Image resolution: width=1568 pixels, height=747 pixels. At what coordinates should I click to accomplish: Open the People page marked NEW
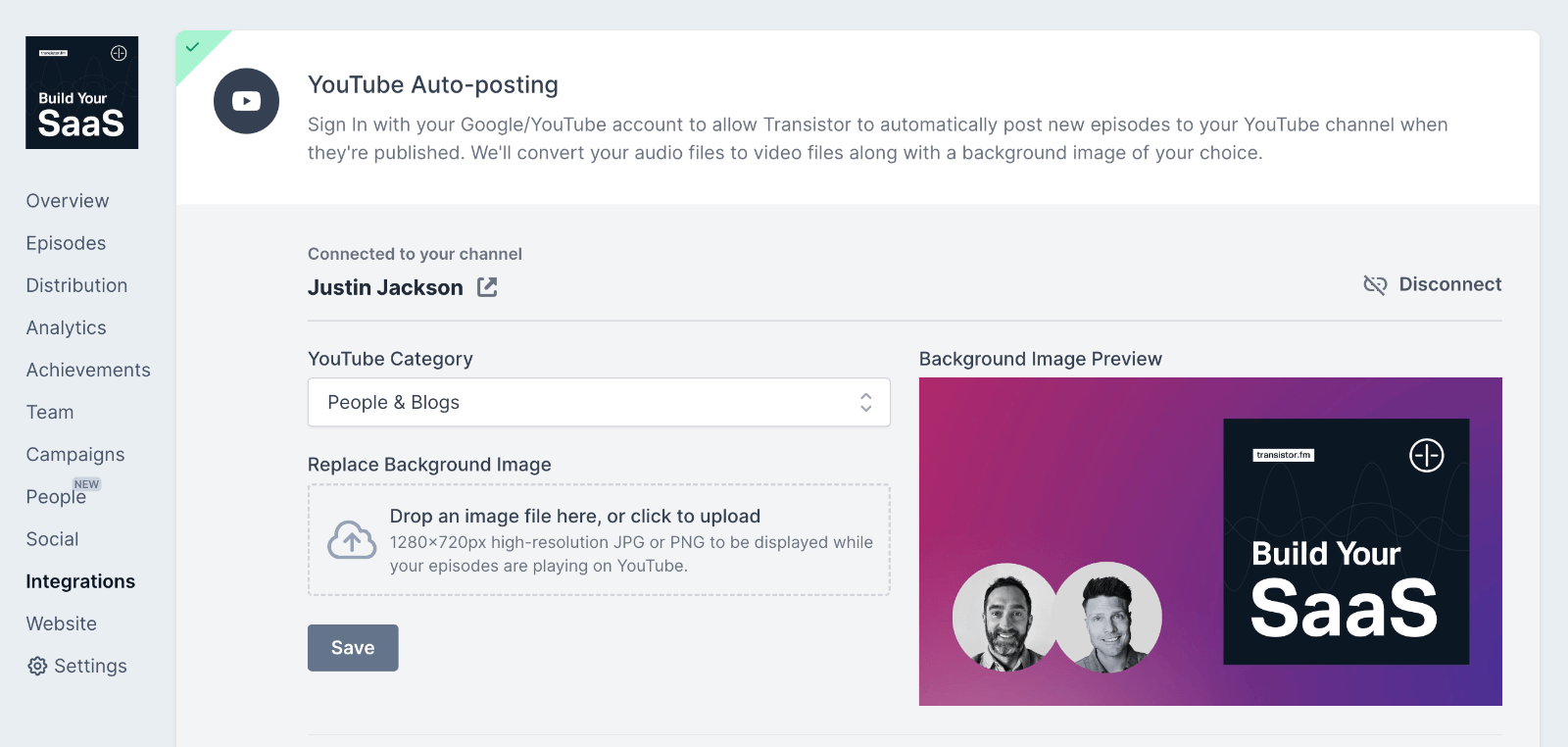56,497
